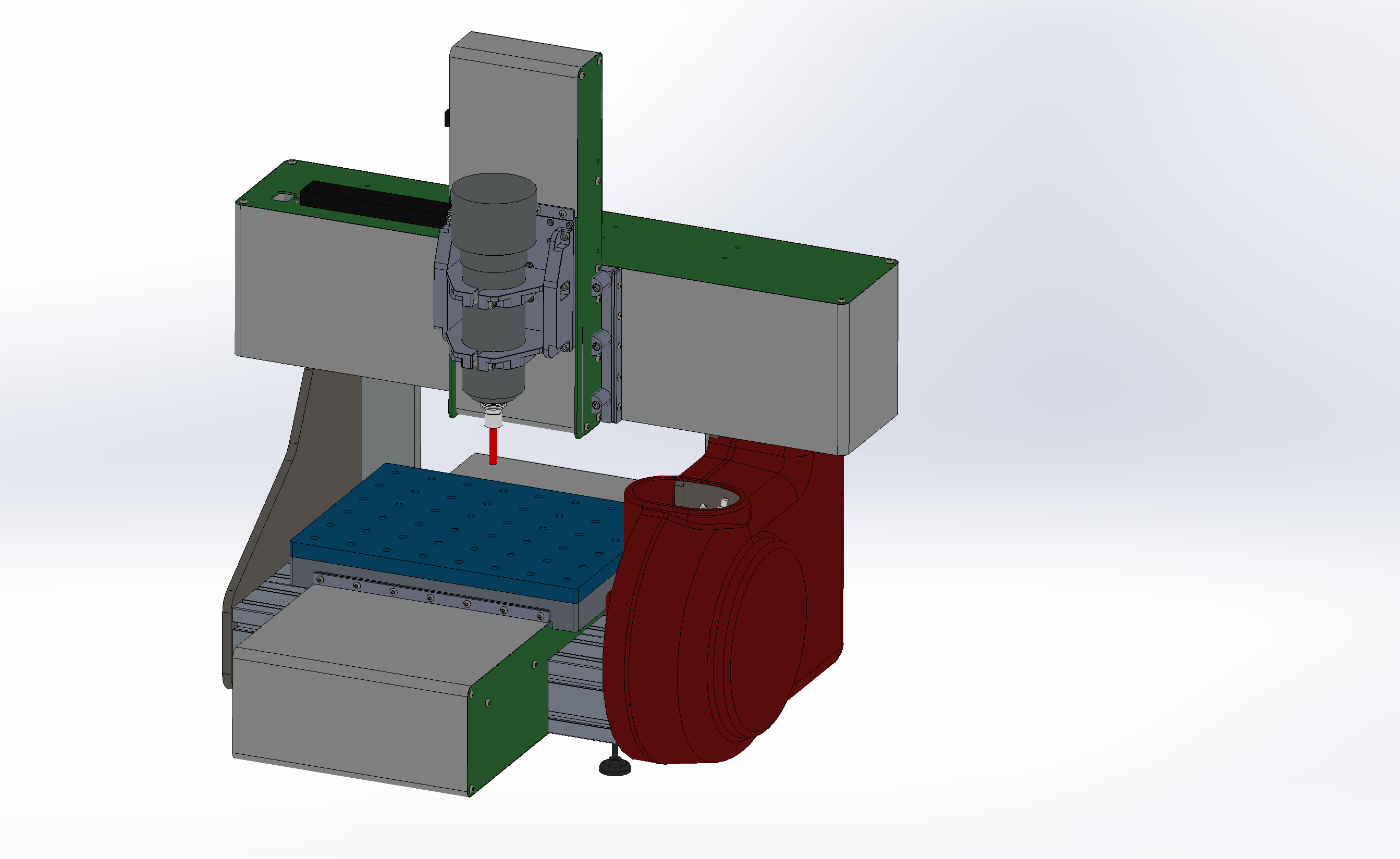Select the black leveling foot under machine
1400x859 pixels.
point(615,767)
